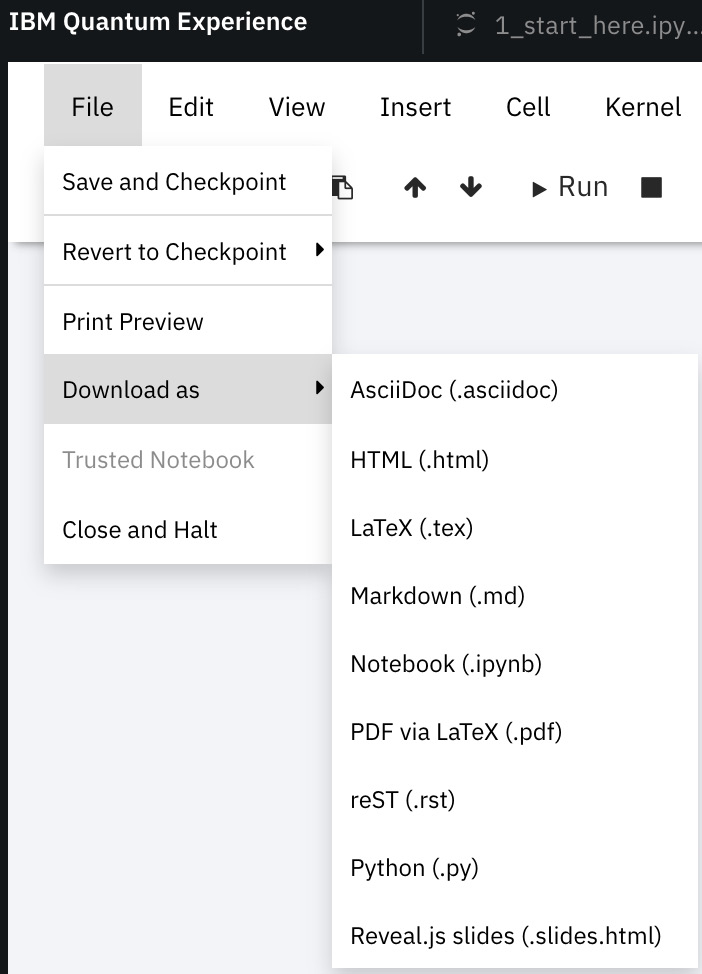
Task: Choose Print Preview from File menu
Action: (133, 322)
